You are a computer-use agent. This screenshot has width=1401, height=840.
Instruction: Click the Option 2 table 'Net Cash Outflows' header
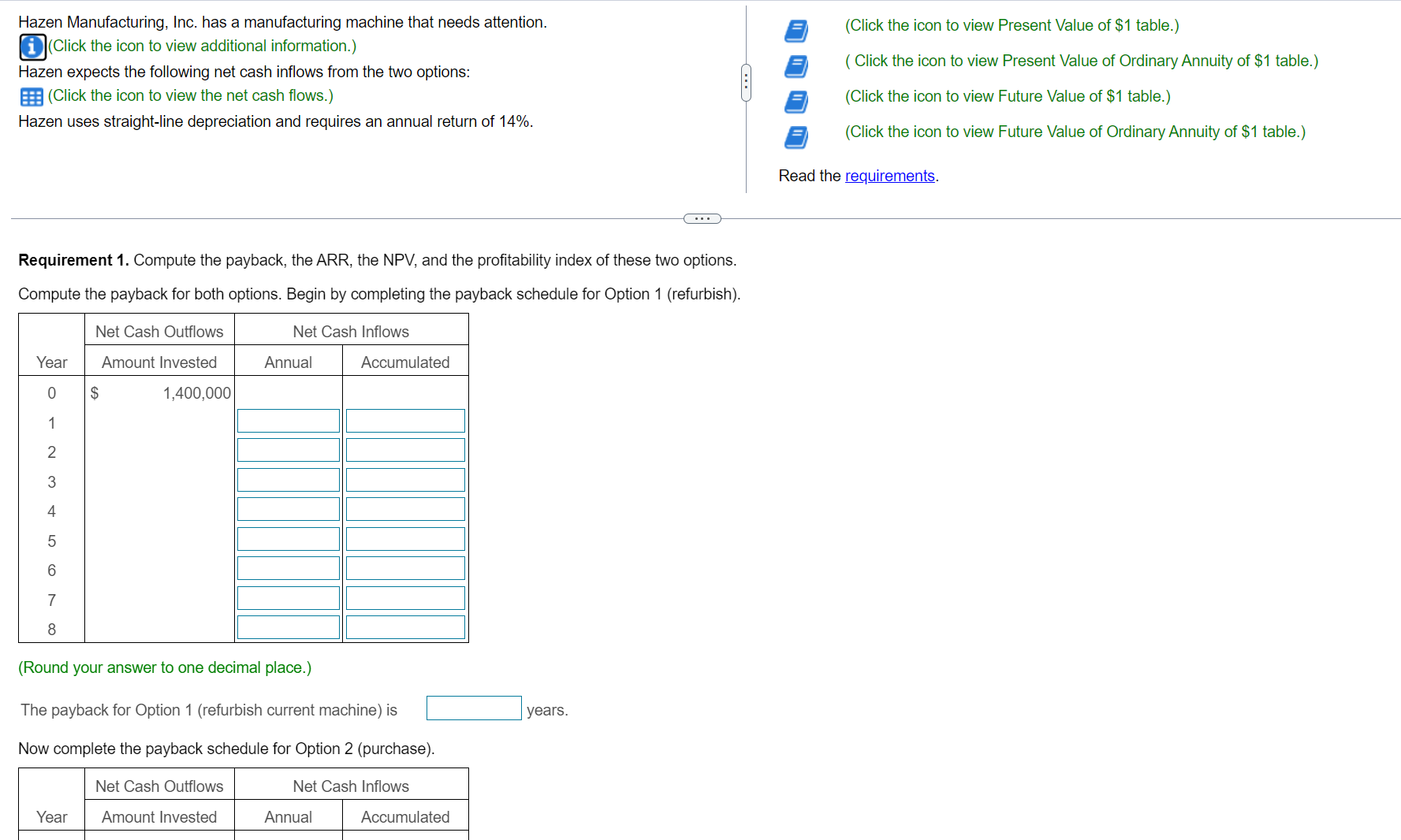159,786
